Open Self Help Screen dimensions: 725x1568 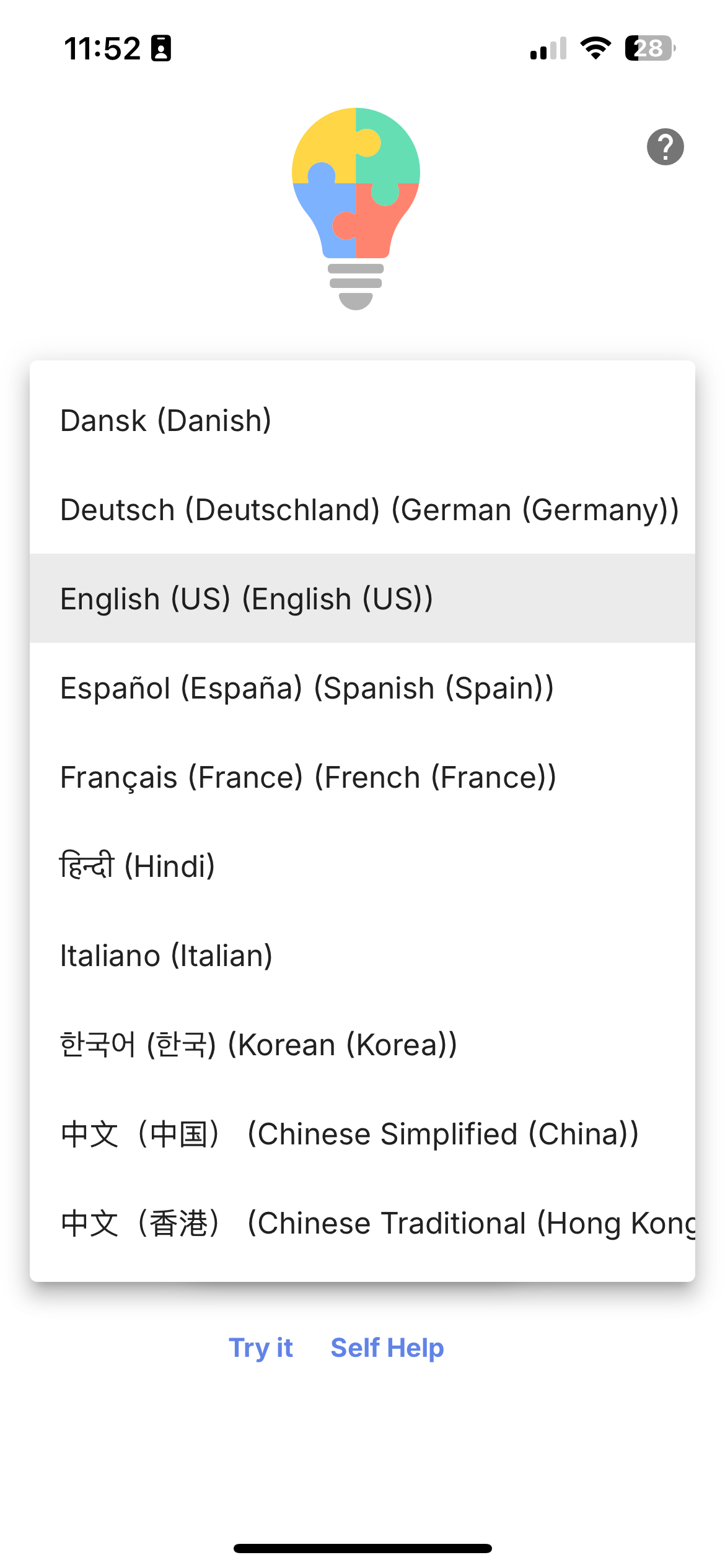click(387, 1347)
